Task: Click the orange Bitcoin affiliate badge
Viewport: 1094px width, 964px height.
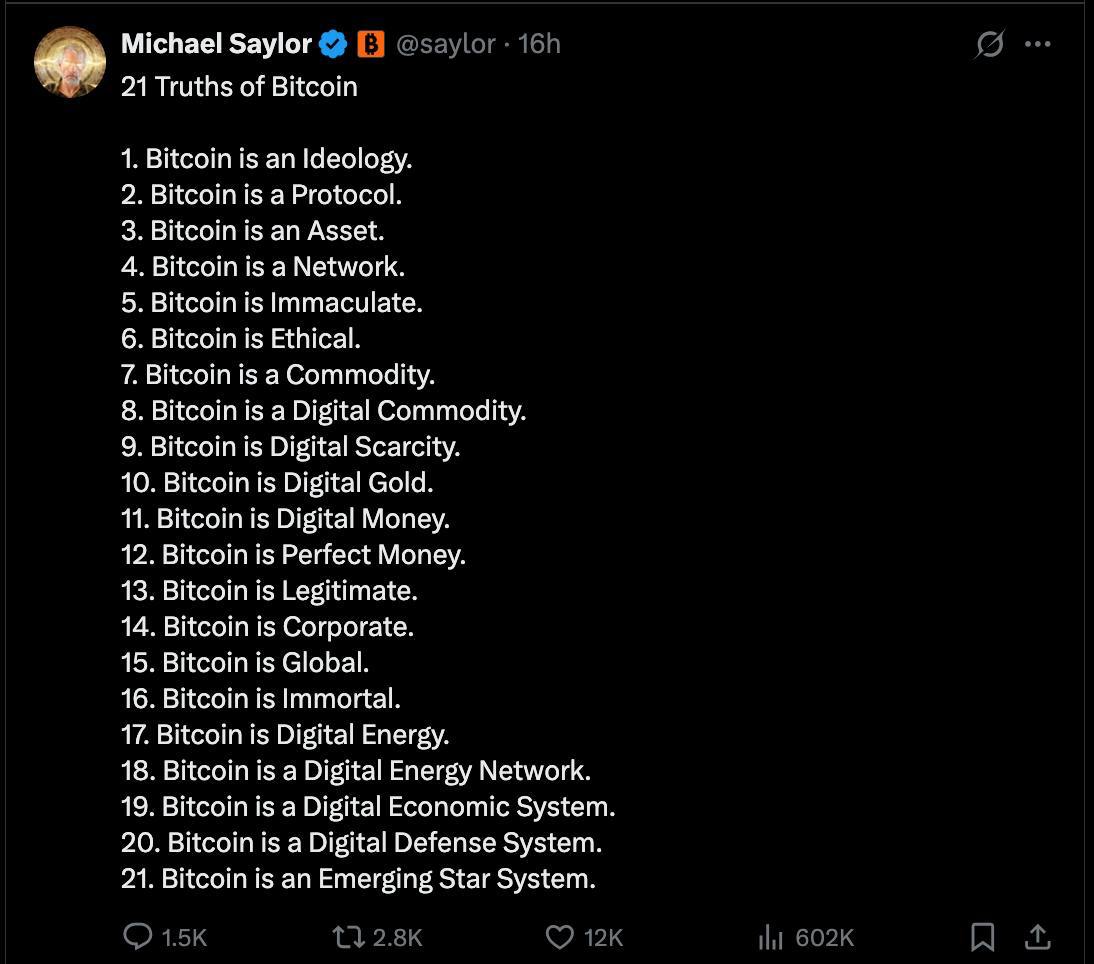Action: [x=370, y=44]
